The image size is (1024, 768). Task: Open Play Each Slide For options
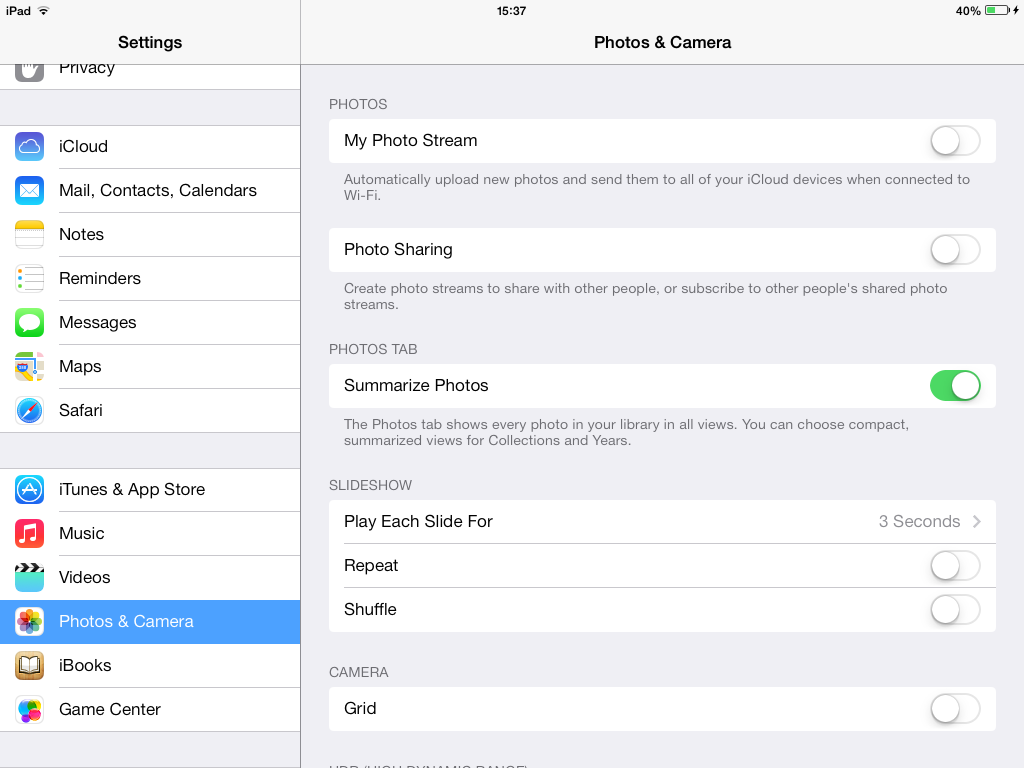tap(662, 522)
